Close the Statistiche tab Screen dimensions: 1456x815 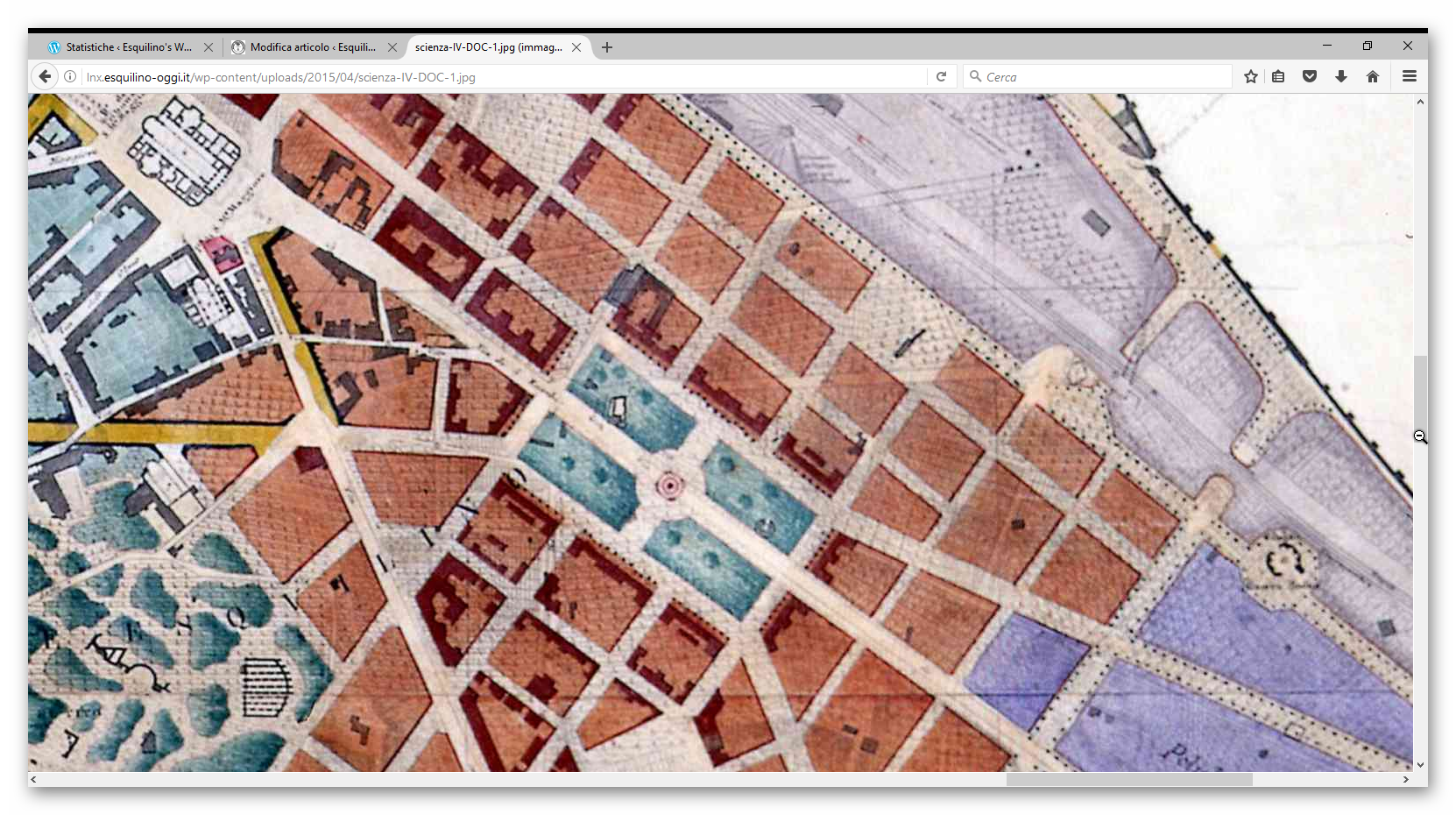209,47
